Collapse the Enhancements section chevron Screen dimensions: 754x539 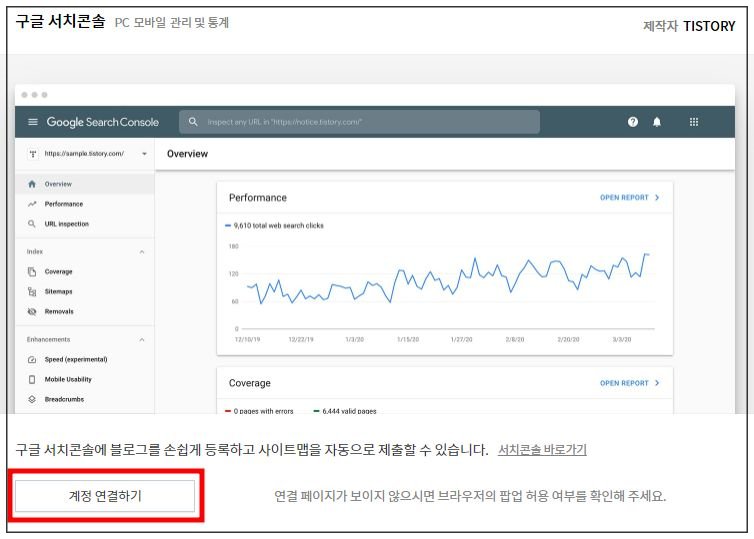142,340
